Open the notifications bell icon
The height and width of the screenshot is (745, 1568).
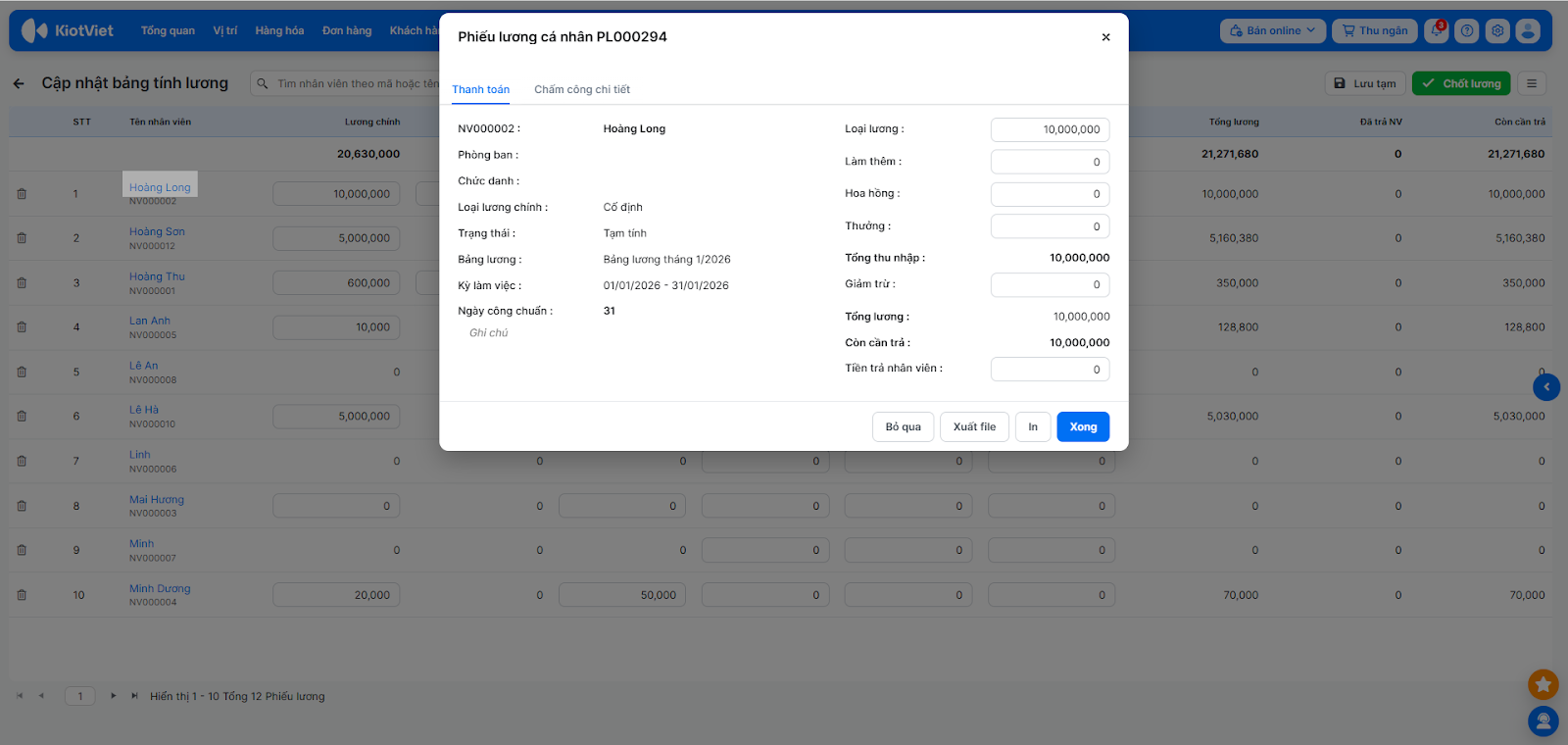(1437, 30)
